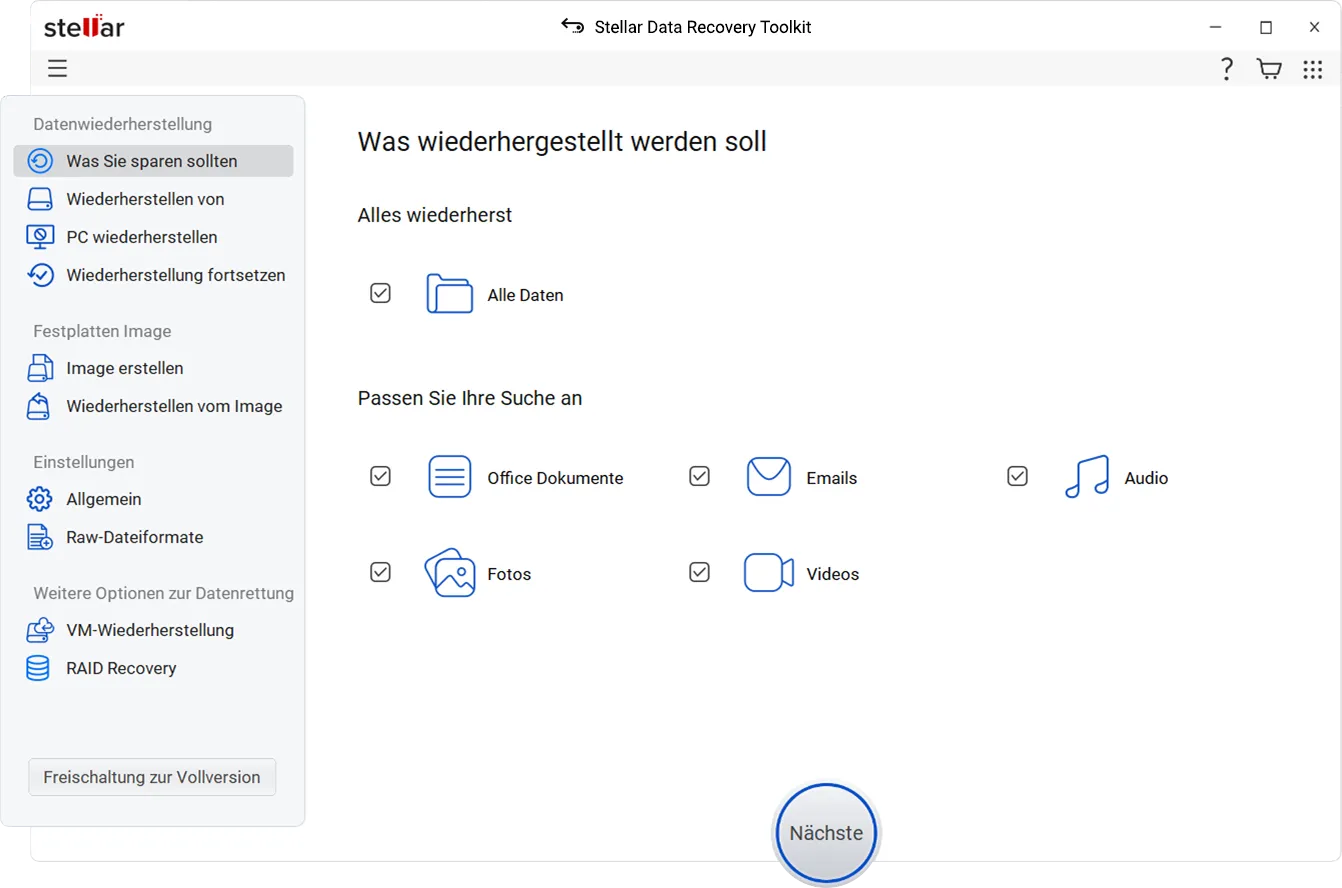Click the gear icon for Allgemein
This screenshot has height=888, width=1342.
point(39,499)
